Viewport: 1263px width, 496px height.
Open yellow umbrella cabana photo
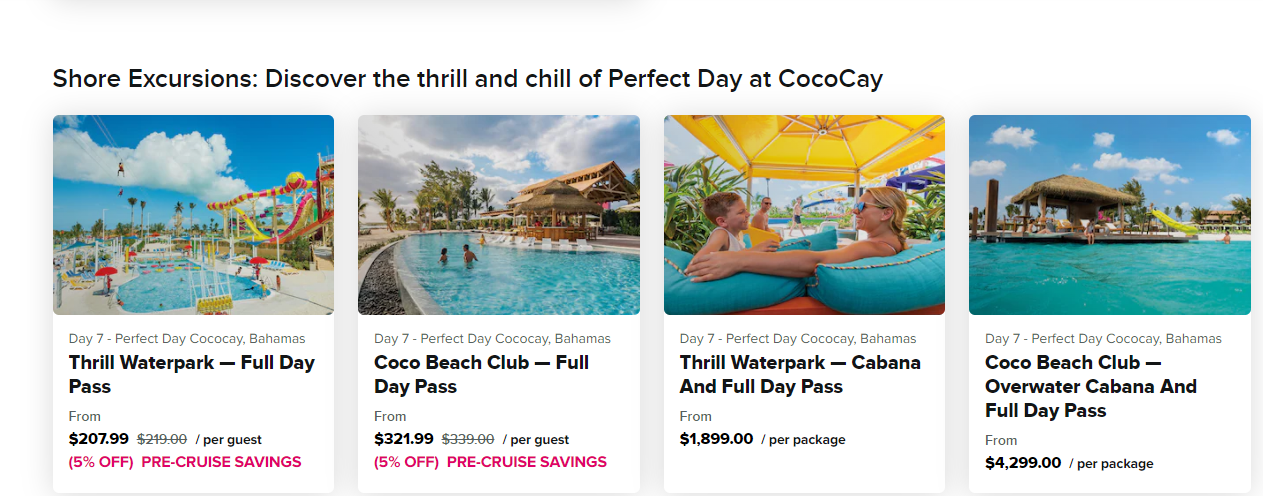pos(804,215)
